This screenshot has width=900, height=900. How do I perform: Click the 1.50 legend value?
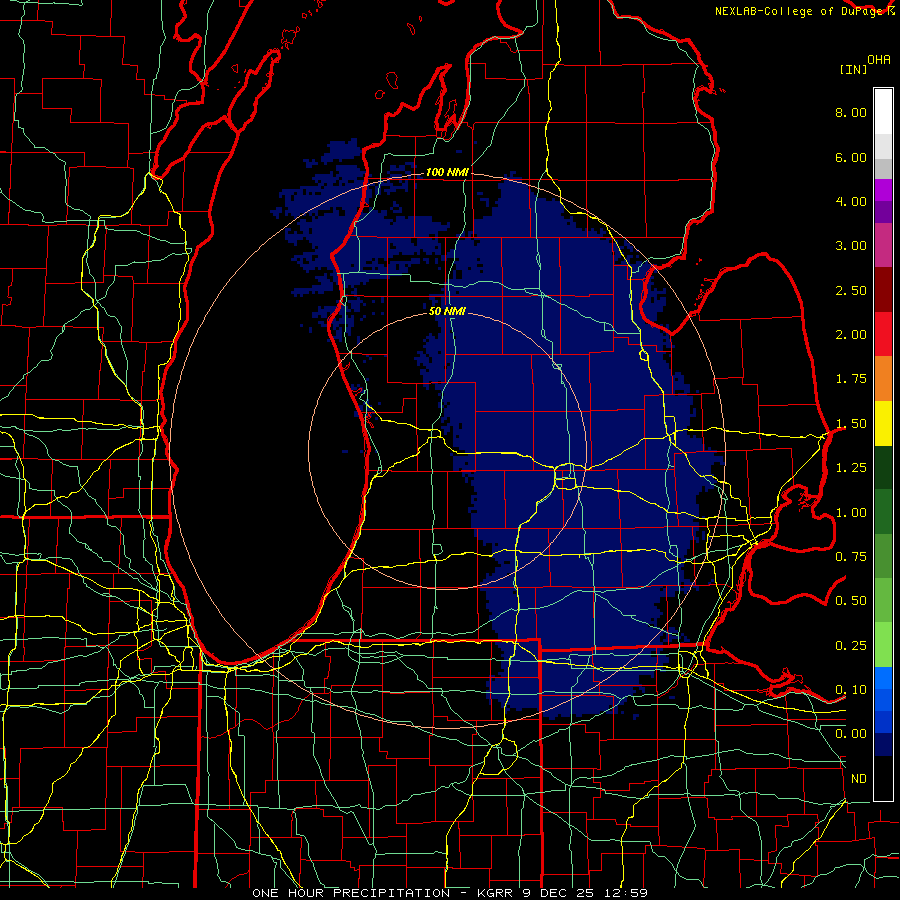pos(851,424)
